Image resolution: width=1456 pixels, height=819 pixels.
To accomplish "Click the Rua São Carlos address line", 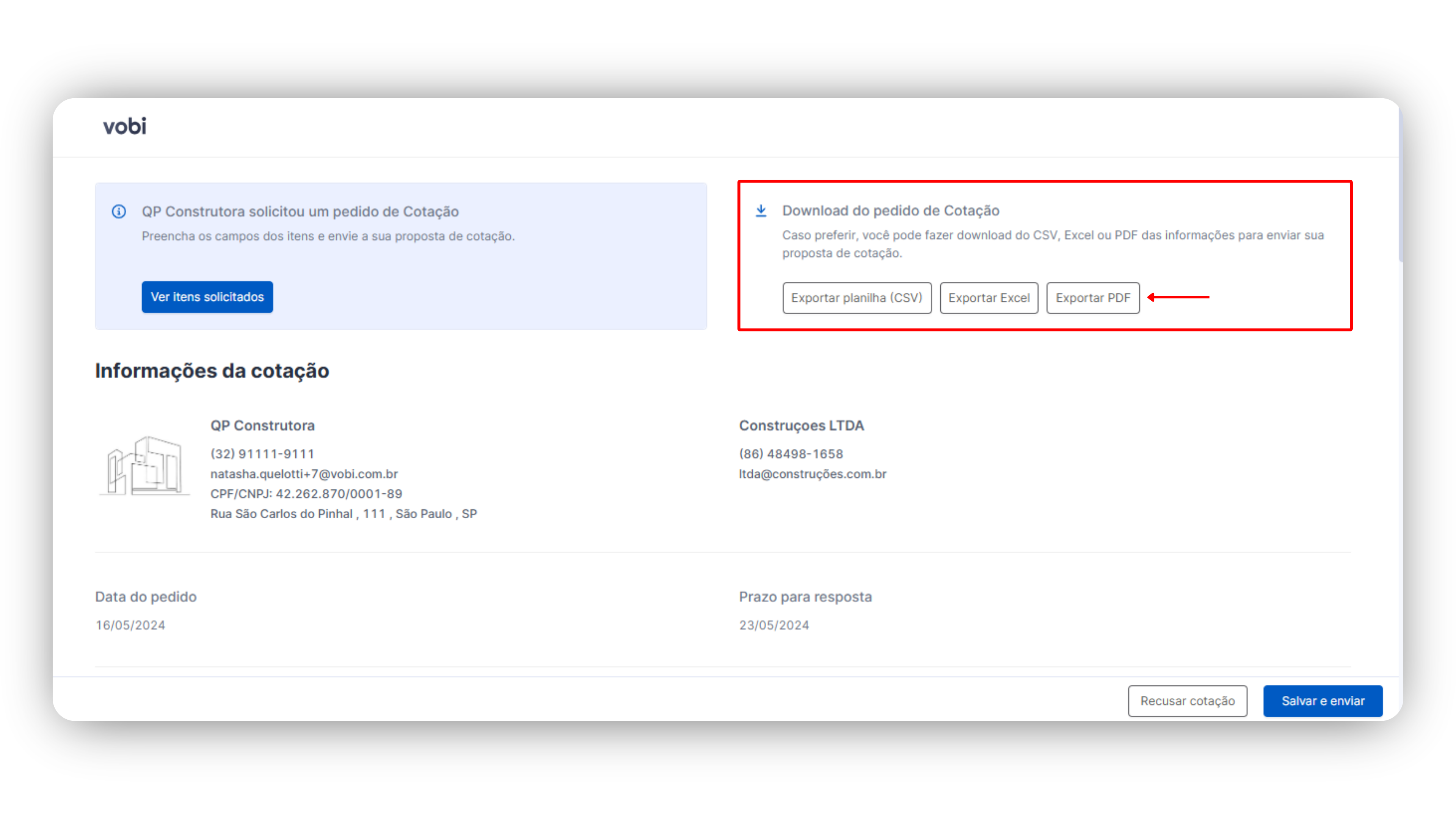I will [x=344, y=514].
